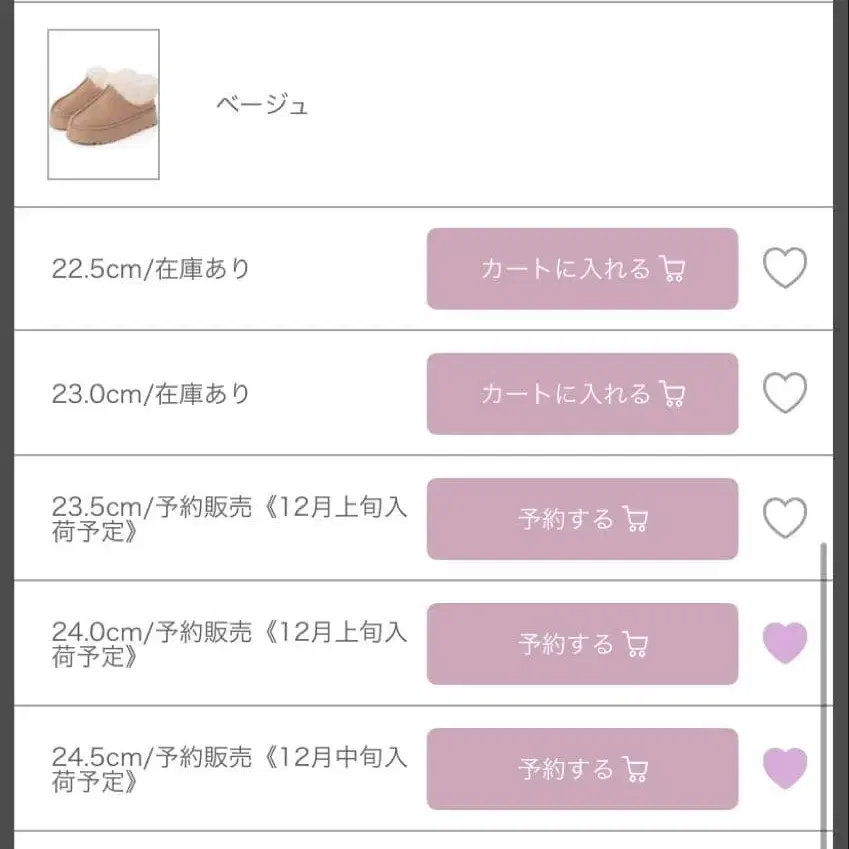The image size is (849, 849).
Task: Favorite the 23.0cm size with the heart icon
Action: (x=785, y=392)
